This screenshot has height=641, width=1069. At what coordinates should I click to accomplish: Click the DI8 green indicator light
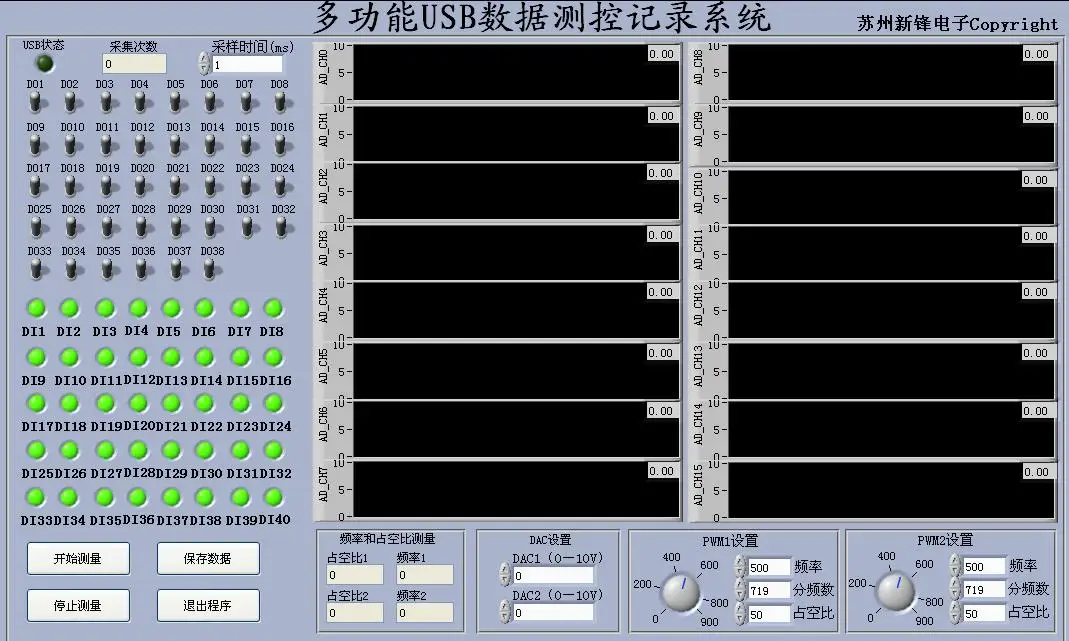pyautogui.click(x=273, y=308)
